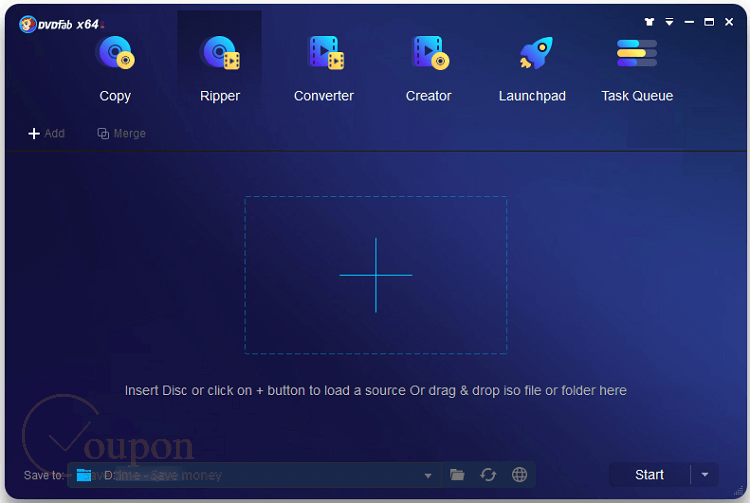Click the Add source button
750x503 pixels.
46,133
